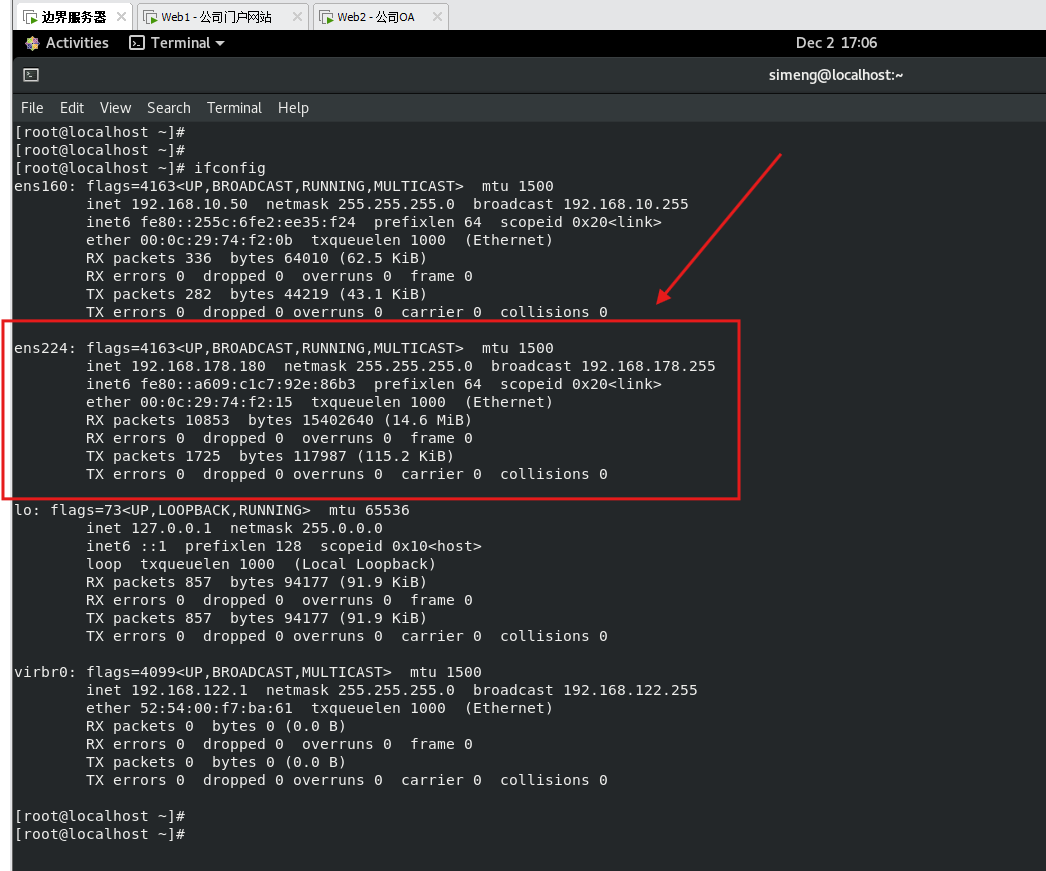This screenshot has width=1046, height=871.
Task: Click the Web2 tab VM icon
Action: point(325,17)
